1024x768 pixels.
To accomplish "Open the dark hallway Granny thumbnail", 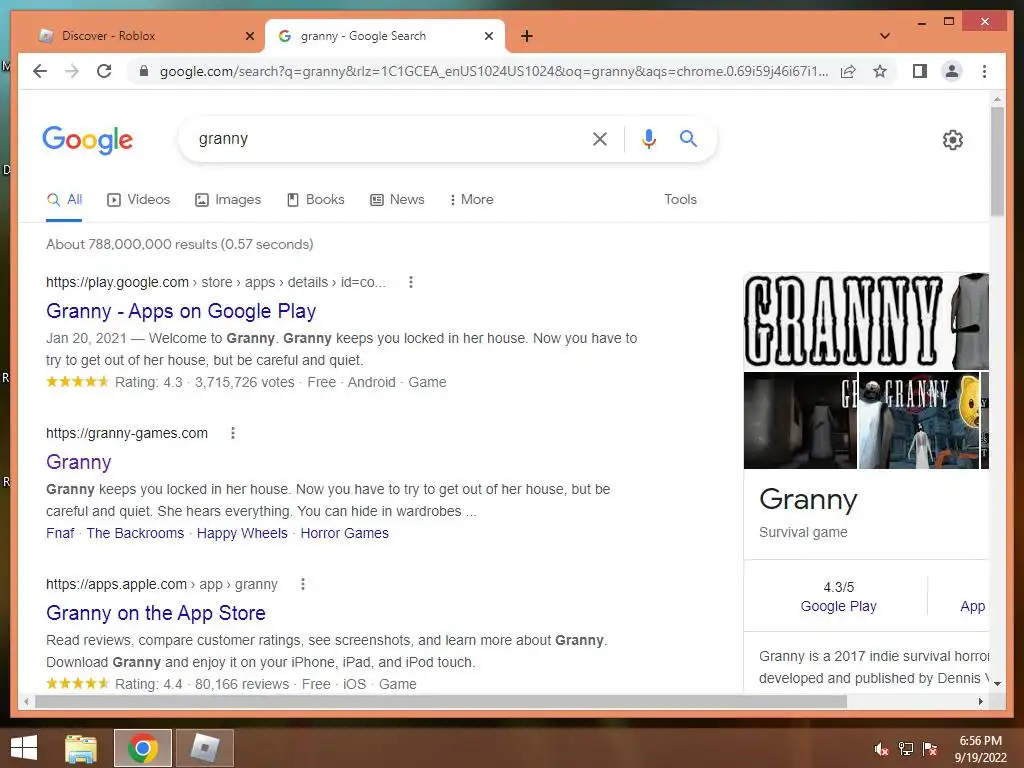I will tap(800, 421).
